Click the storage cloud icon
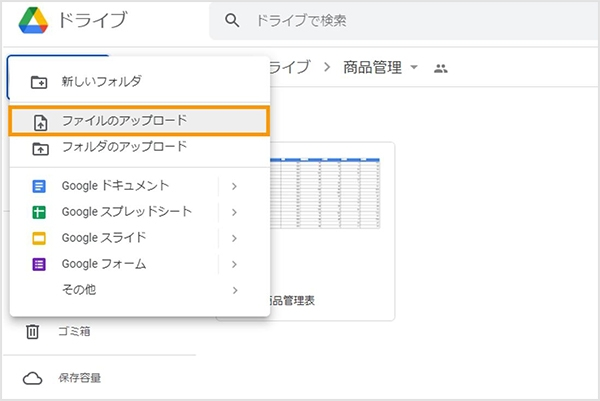The image size is (600, 401). click(32, 378)
